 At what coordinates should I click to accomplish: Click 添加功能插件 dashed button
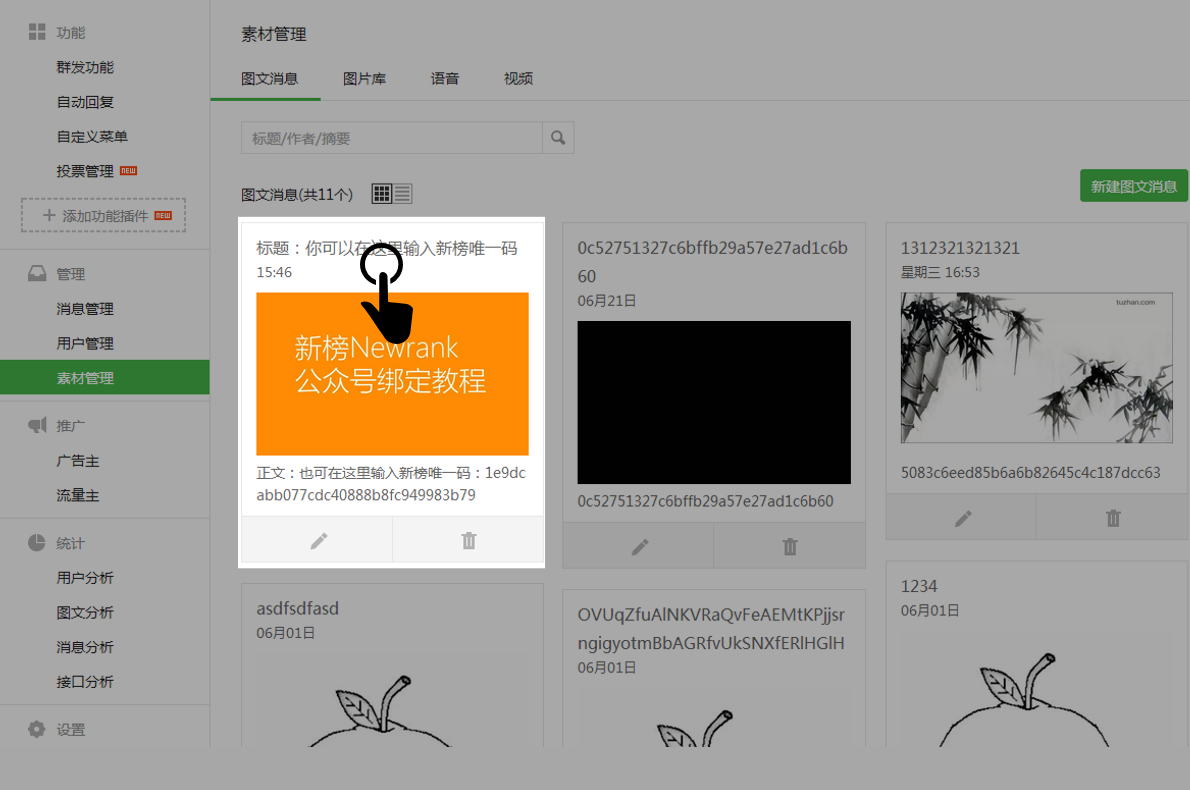pos(103,216)
